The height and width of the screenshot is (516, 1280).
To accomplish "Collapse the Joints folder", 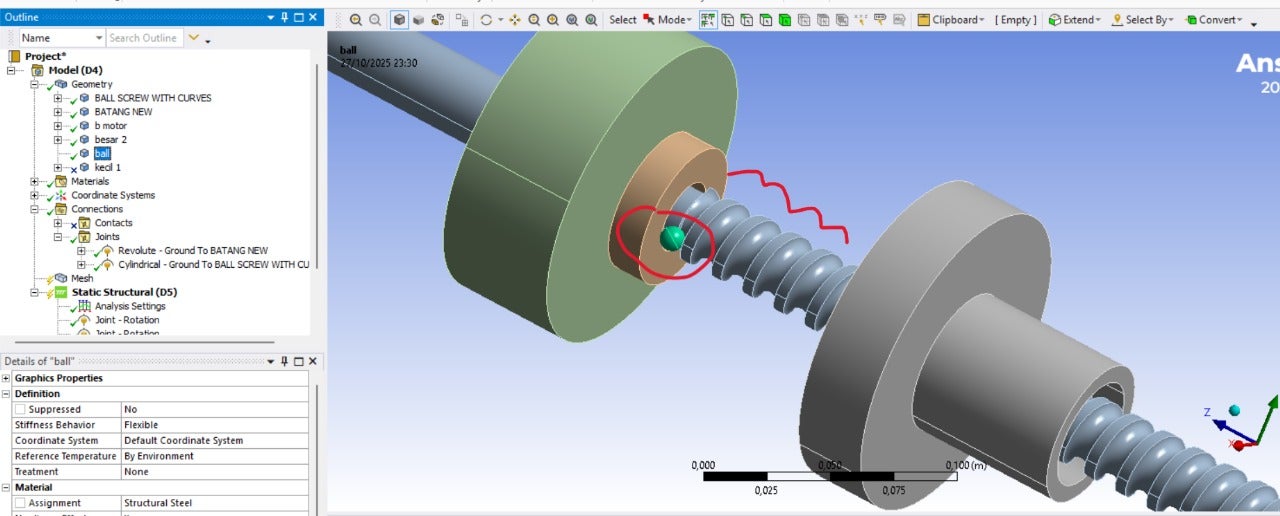I will (x=58, y=237).
